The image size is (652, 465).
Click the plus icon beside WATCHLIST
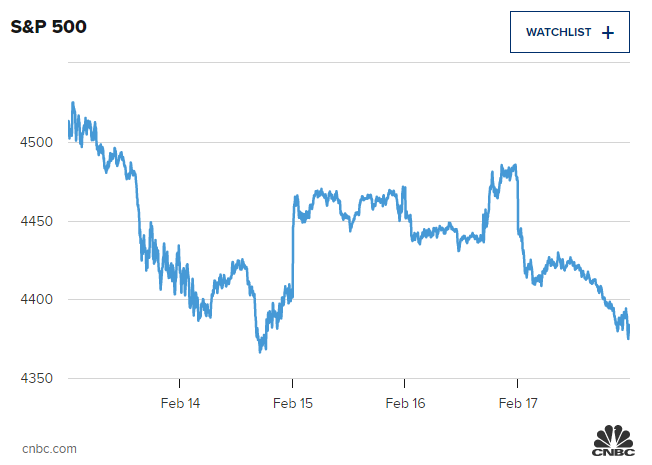(x=608, y=32)
